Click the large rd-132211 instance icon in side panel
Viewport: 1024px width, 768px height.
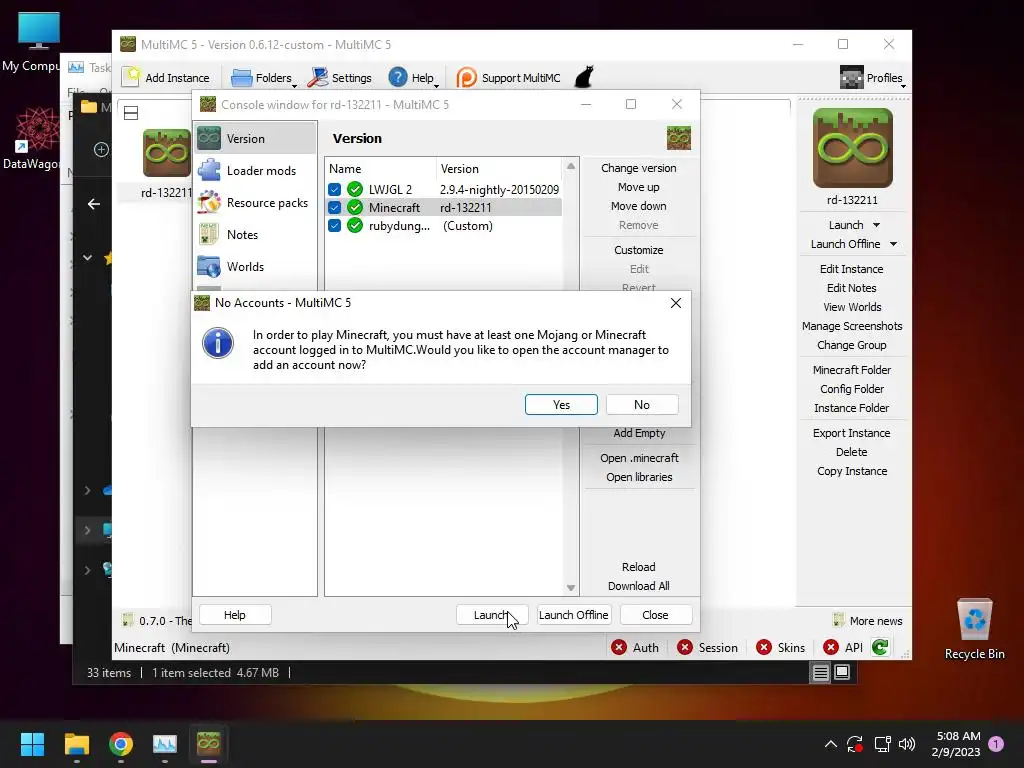[852, 148]
